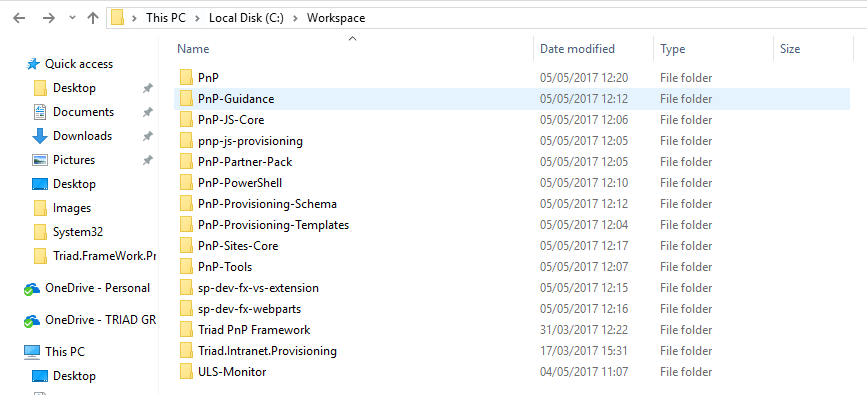Navigate to Local Disk (C:) breadcrumb
Screen dimensions: 867x395
coord(246,18)
